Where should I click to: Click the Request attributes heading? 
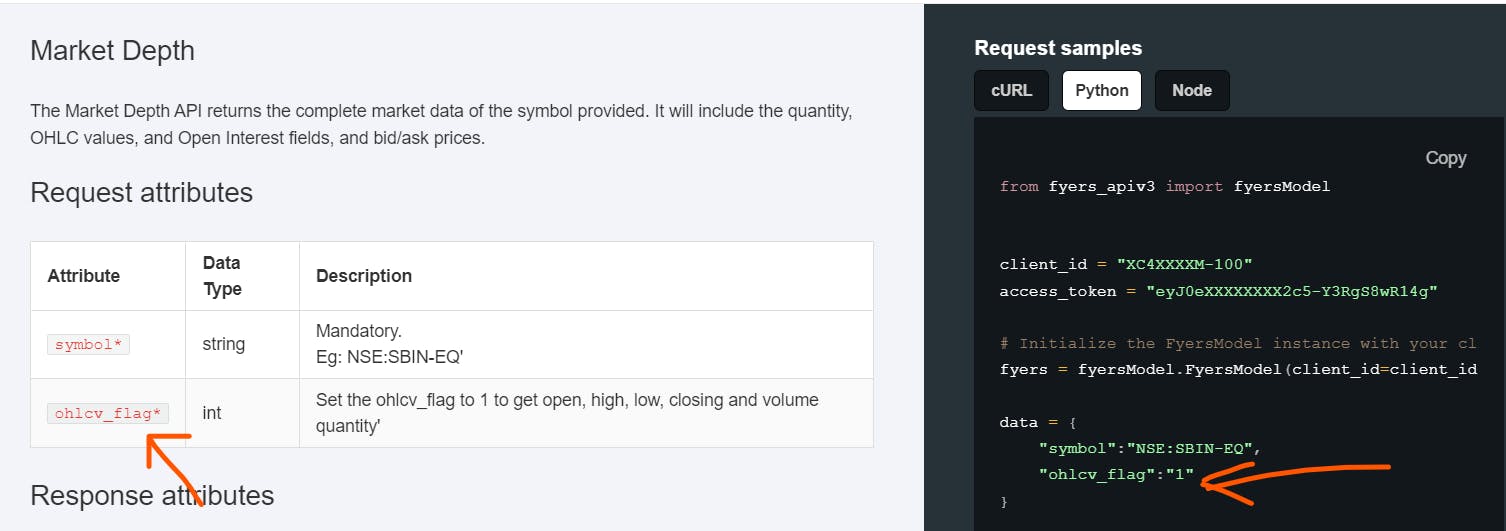click(x=141, y=192)
